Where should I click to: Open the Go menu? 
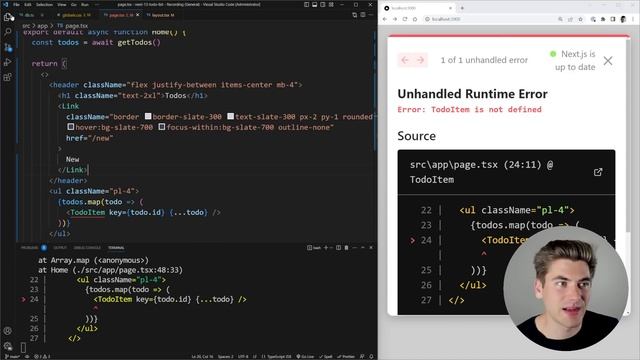coord(74,4)
